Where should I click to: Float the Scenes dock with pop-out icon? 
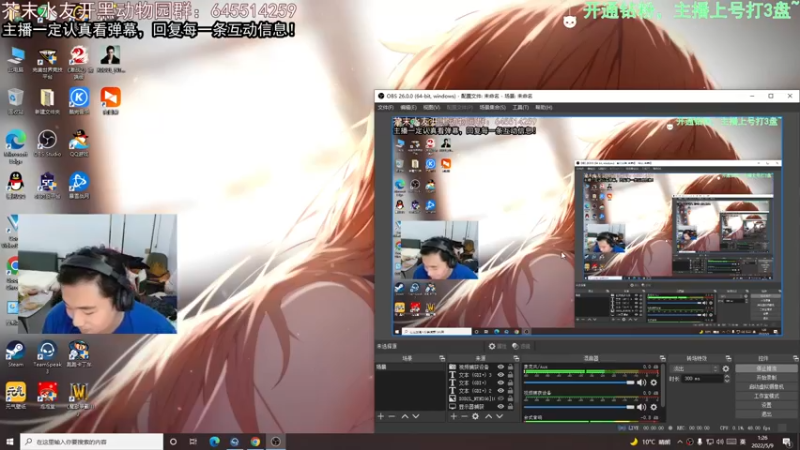click(x=442, y=358)
